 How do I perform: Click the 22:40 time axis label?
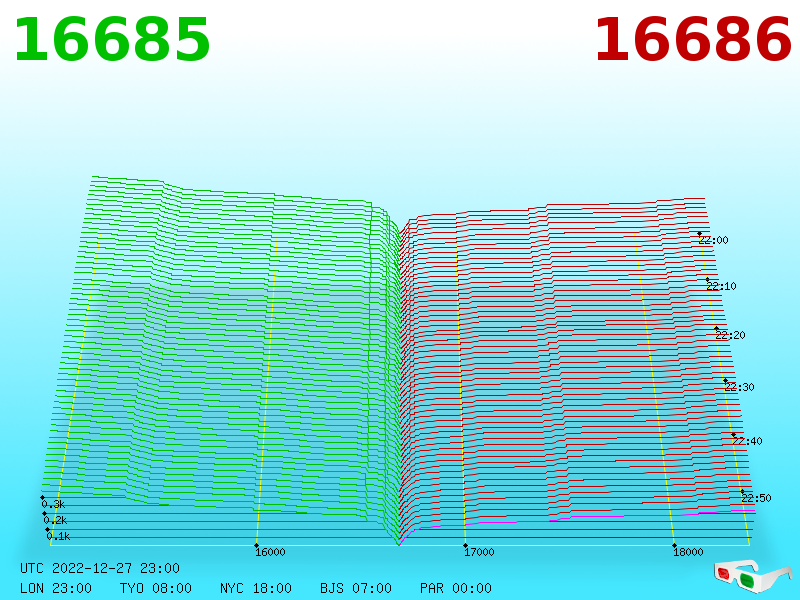click(747, 441)
